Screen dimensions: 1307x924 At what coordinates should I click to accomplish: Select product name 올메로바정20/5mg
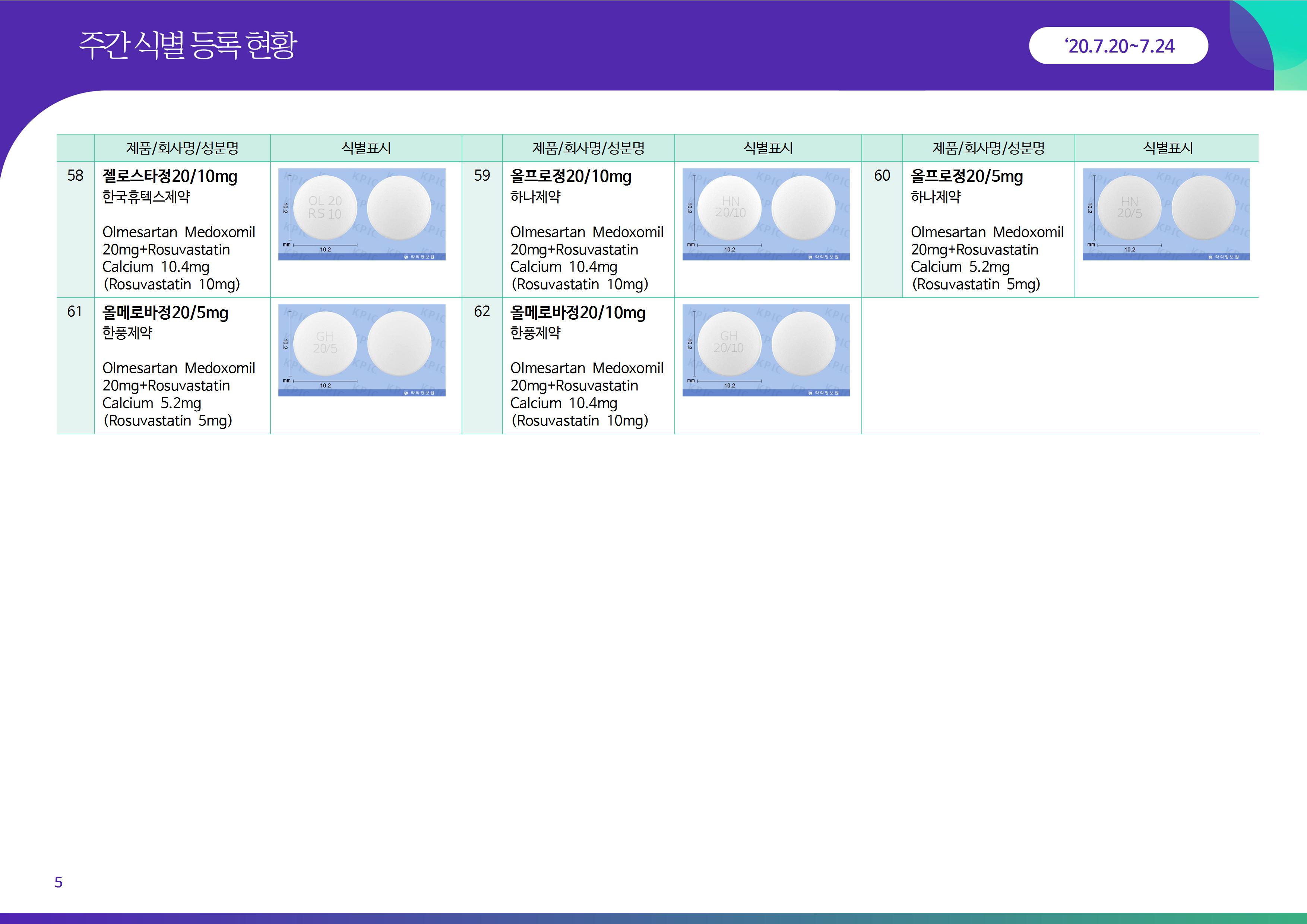pos(165,313)
